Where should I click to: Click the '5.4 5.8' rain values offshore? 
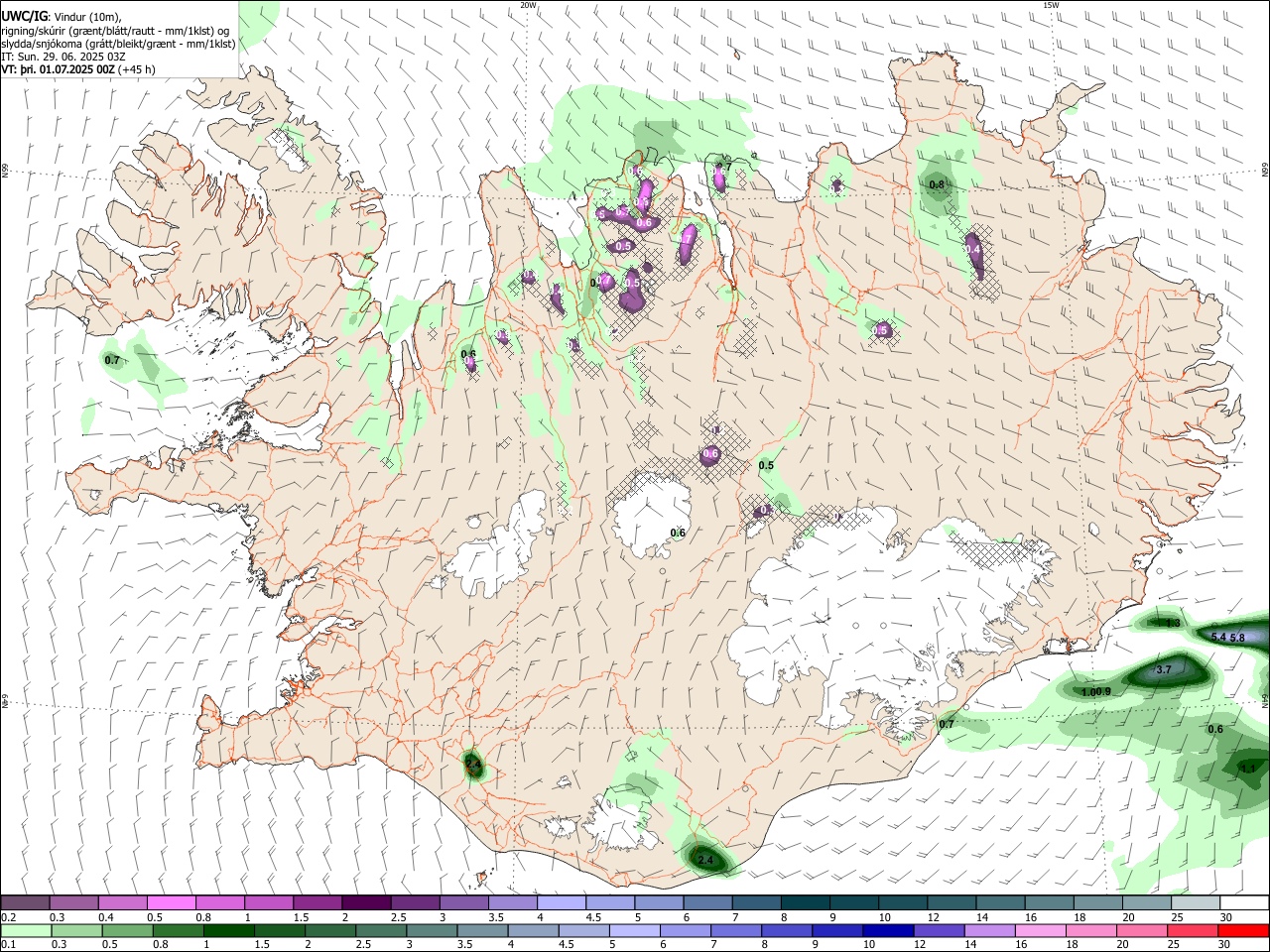click(x=1228, y=637)
